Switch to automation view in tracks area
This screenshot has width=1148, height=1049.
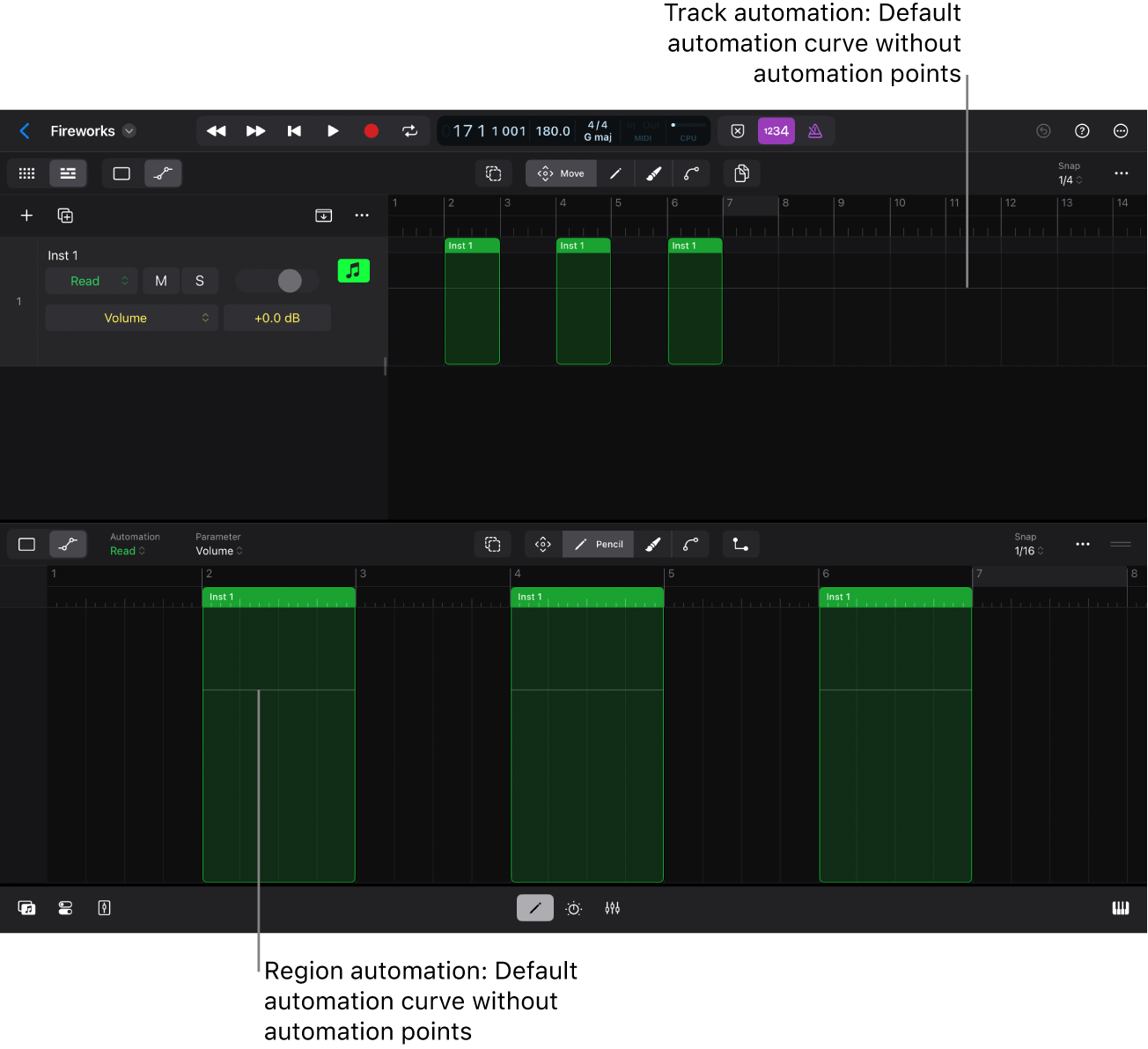pyautogui.click(x=163, y=173)
